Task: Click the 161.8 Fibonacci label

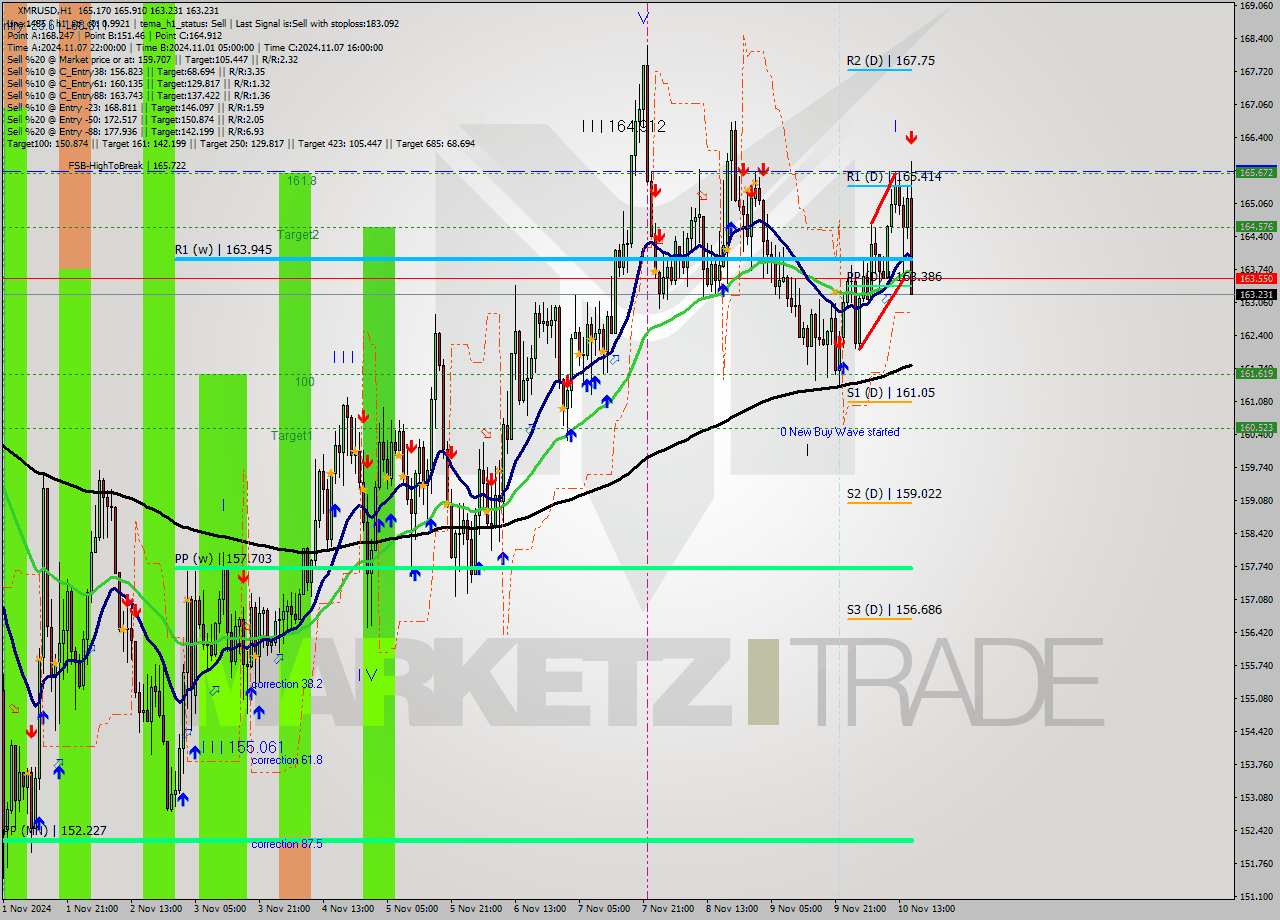Action: tap(301, 181)
